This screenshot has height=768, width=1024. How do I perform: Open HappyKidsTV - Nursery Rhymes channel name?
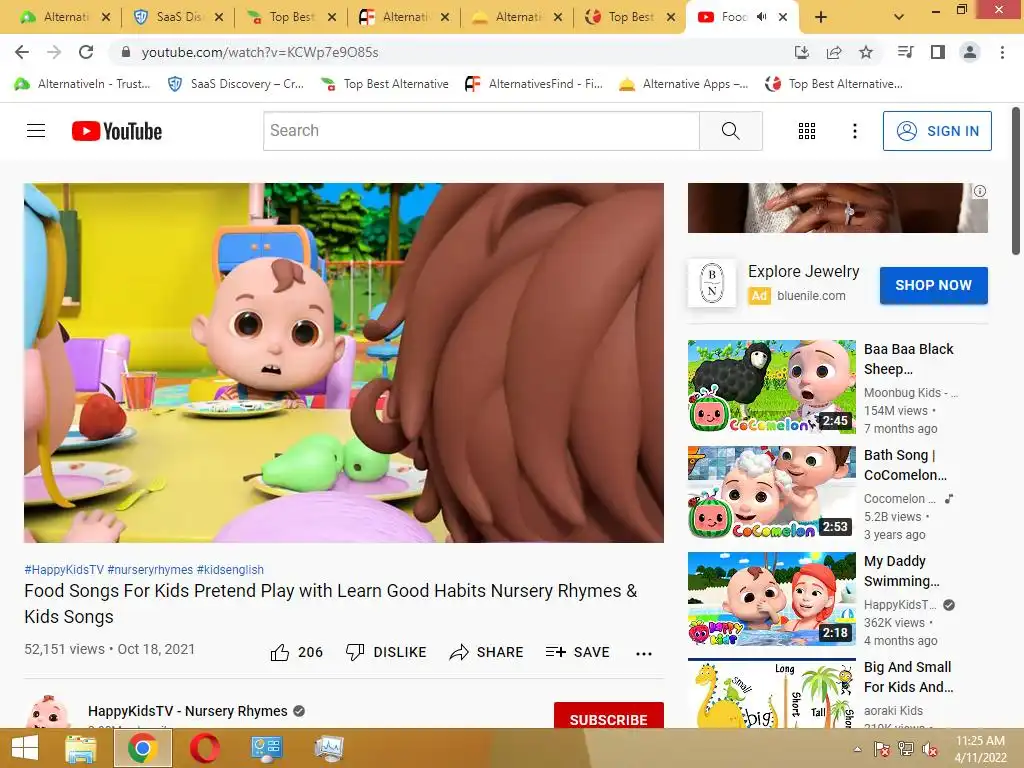click(188, 711)
